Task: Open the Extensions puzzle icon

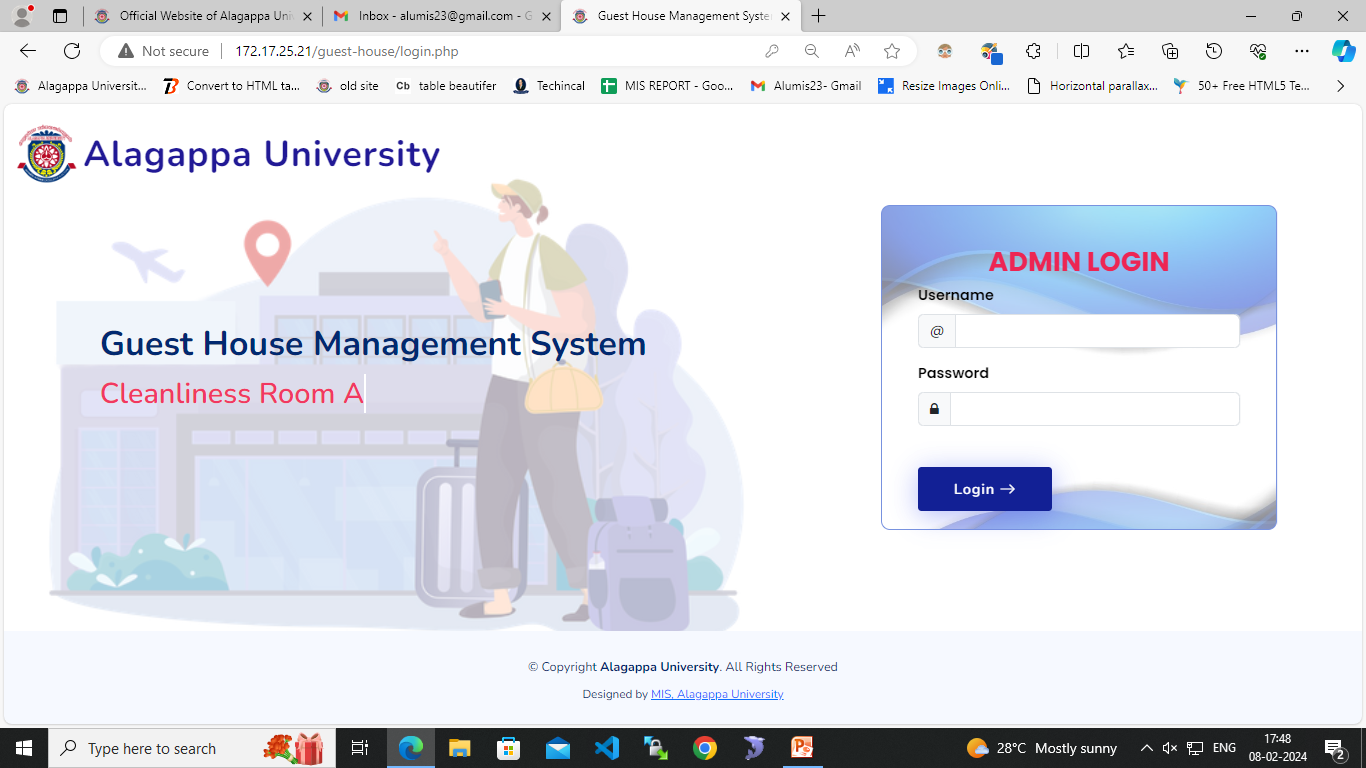Action: (1034, 51)
